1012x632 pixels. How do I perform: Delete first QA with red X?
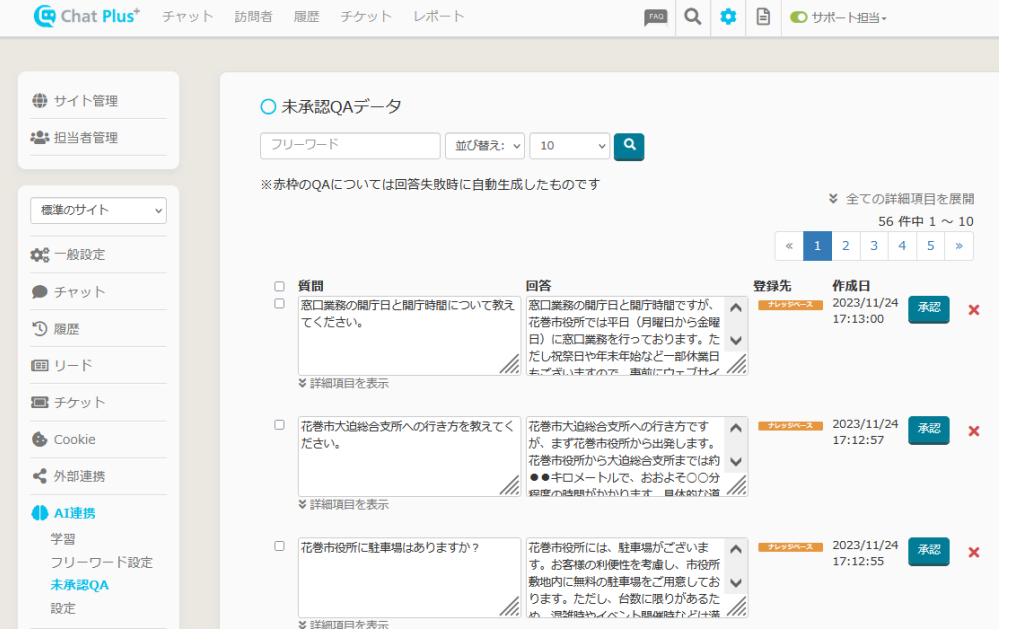pyautogui.click(x=973, y=310)
